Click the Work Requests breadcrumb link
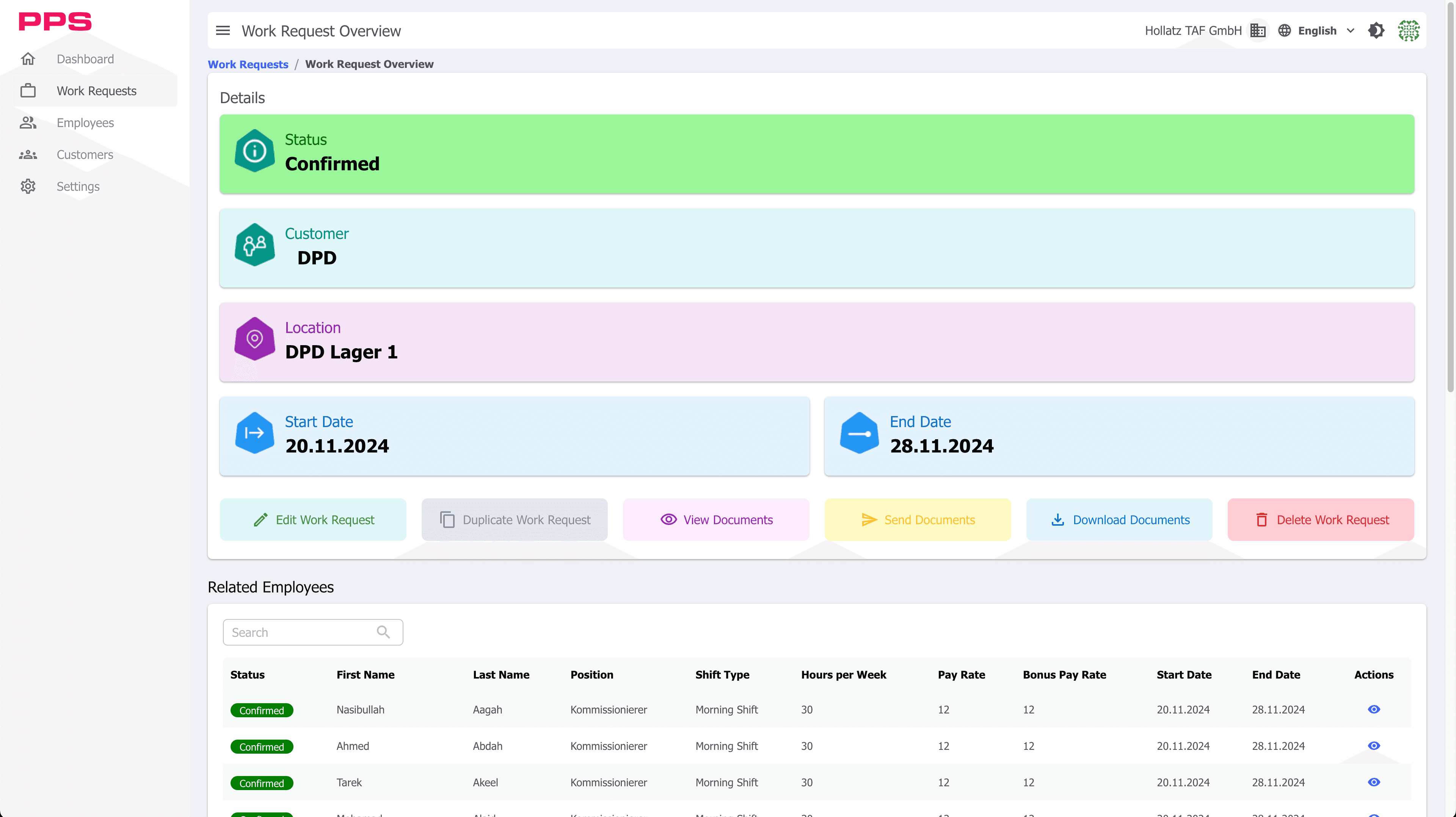 click(x=248, y=64)
